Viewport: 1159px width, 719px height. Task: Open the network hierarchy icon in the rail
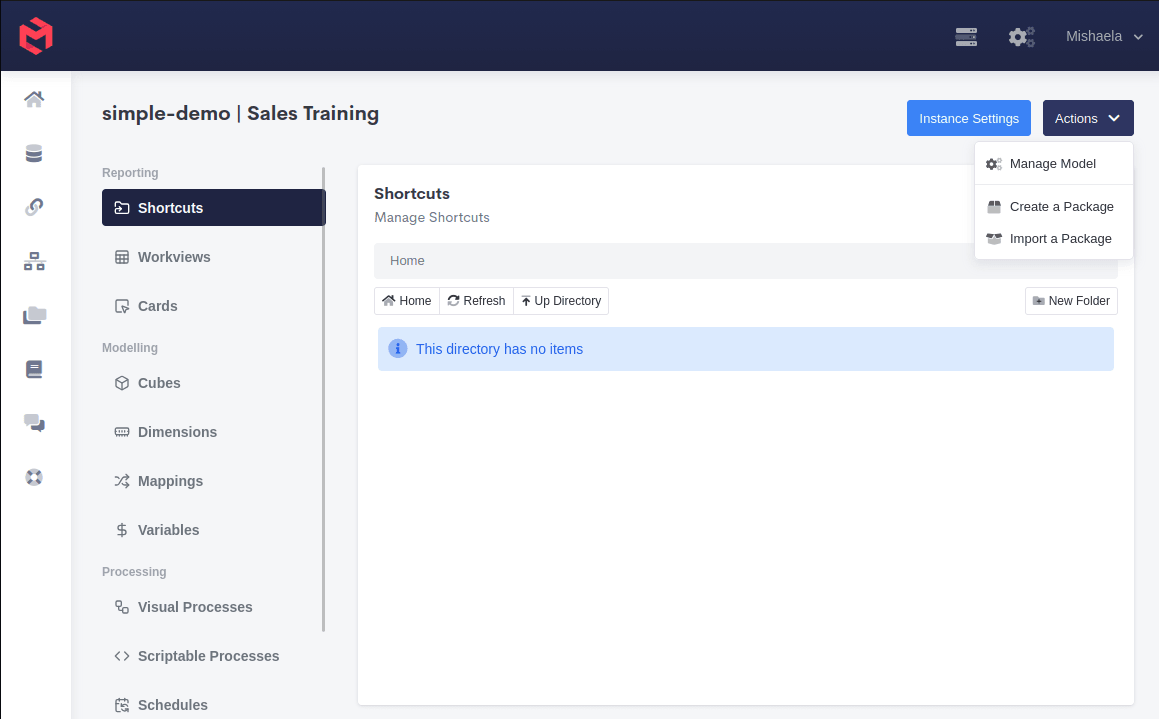pyautogui.click(x=34, y=261)
